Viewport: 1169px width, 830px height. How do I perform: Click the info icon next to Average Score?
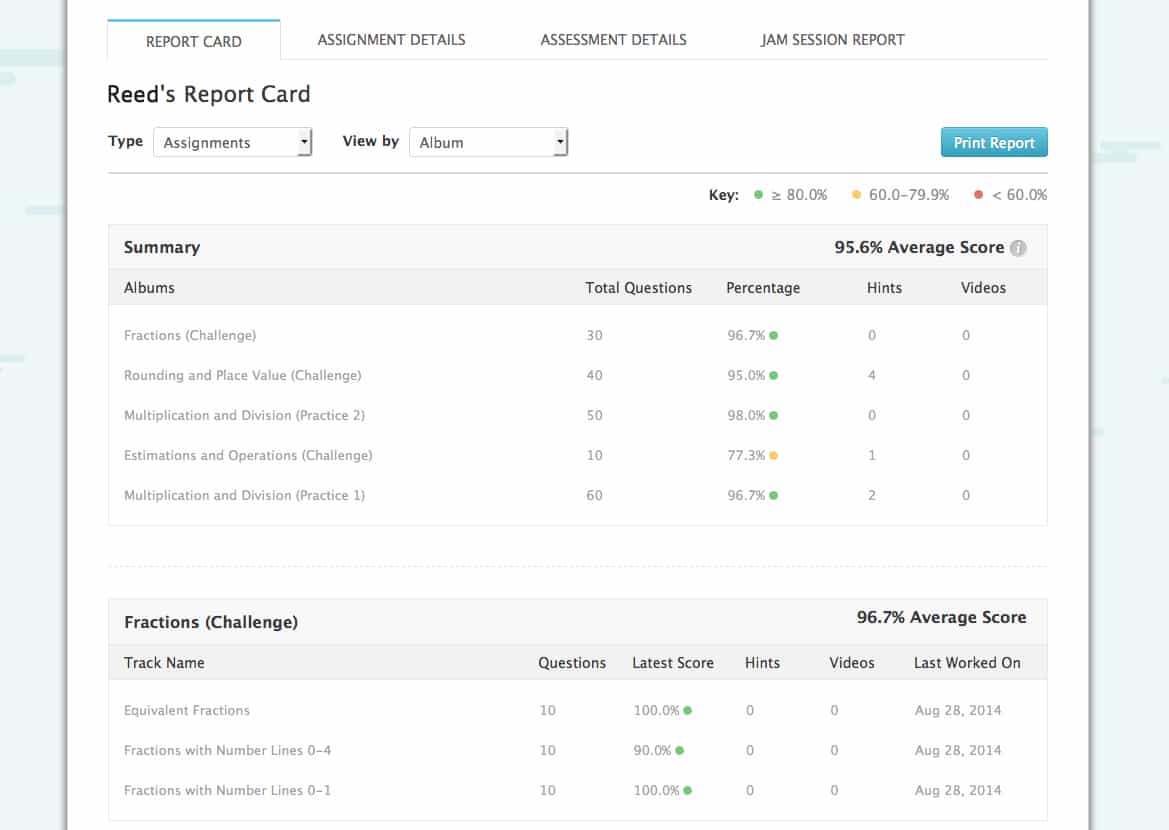point(1018,248)
